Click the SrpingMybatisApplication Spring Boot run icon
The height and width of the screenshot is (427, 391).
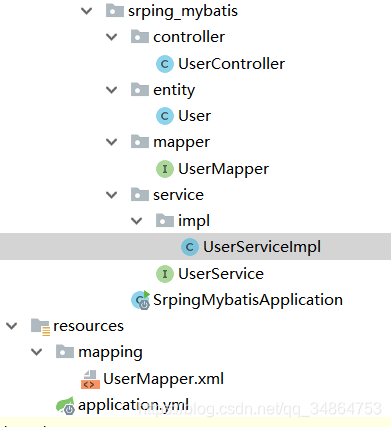(141, 300)
